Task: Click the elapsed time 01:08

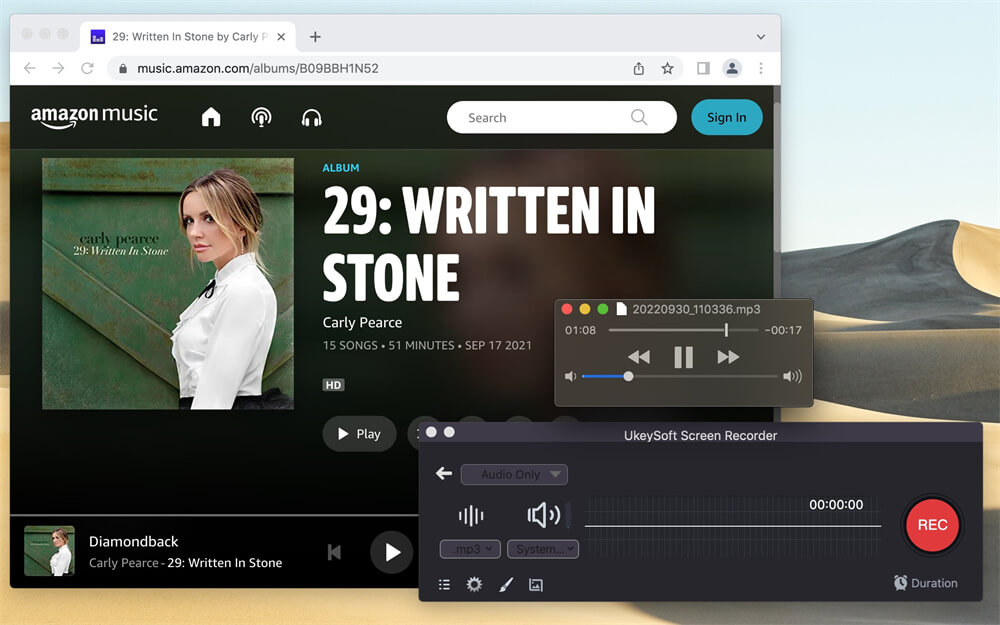Action: click(580, 330)
